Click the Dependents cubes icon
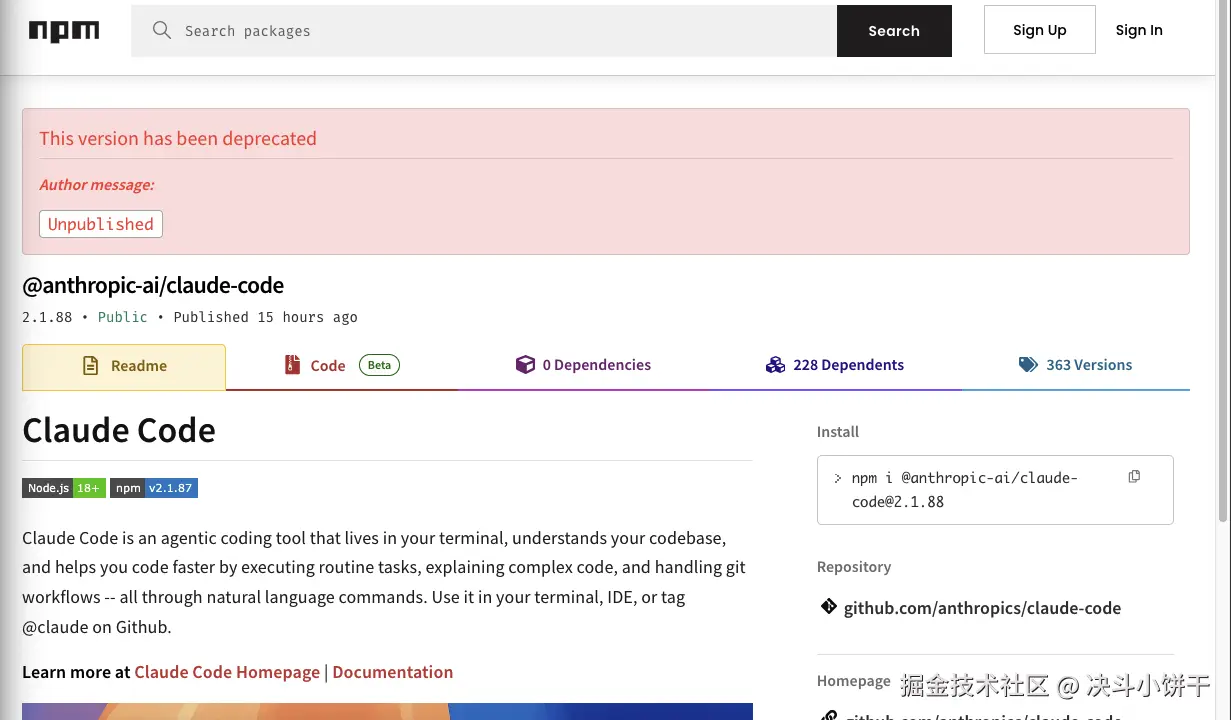This screenshot has height=720, width=1231. coord(775,365)
